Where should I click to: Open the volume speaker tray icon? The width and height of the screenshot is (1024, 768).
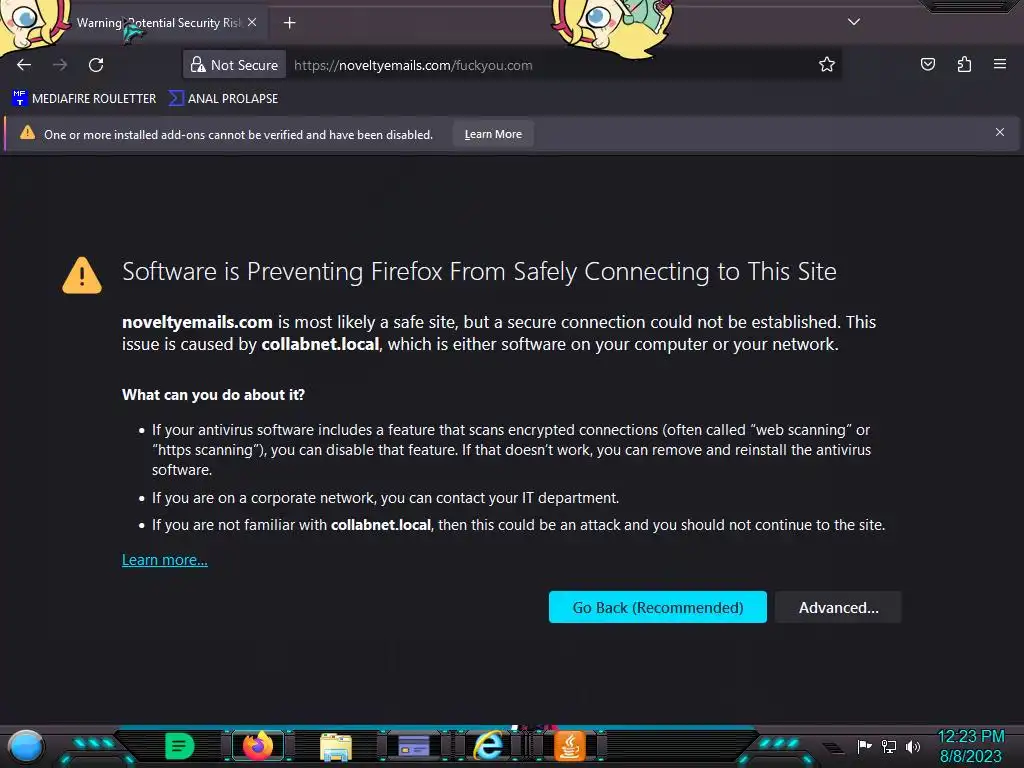913,746
